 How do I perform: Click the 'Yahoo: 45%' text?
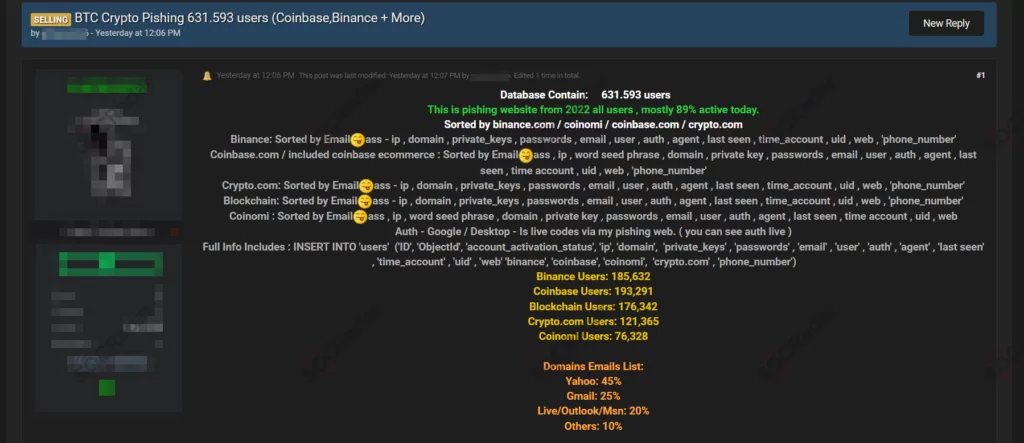point(593,381)
